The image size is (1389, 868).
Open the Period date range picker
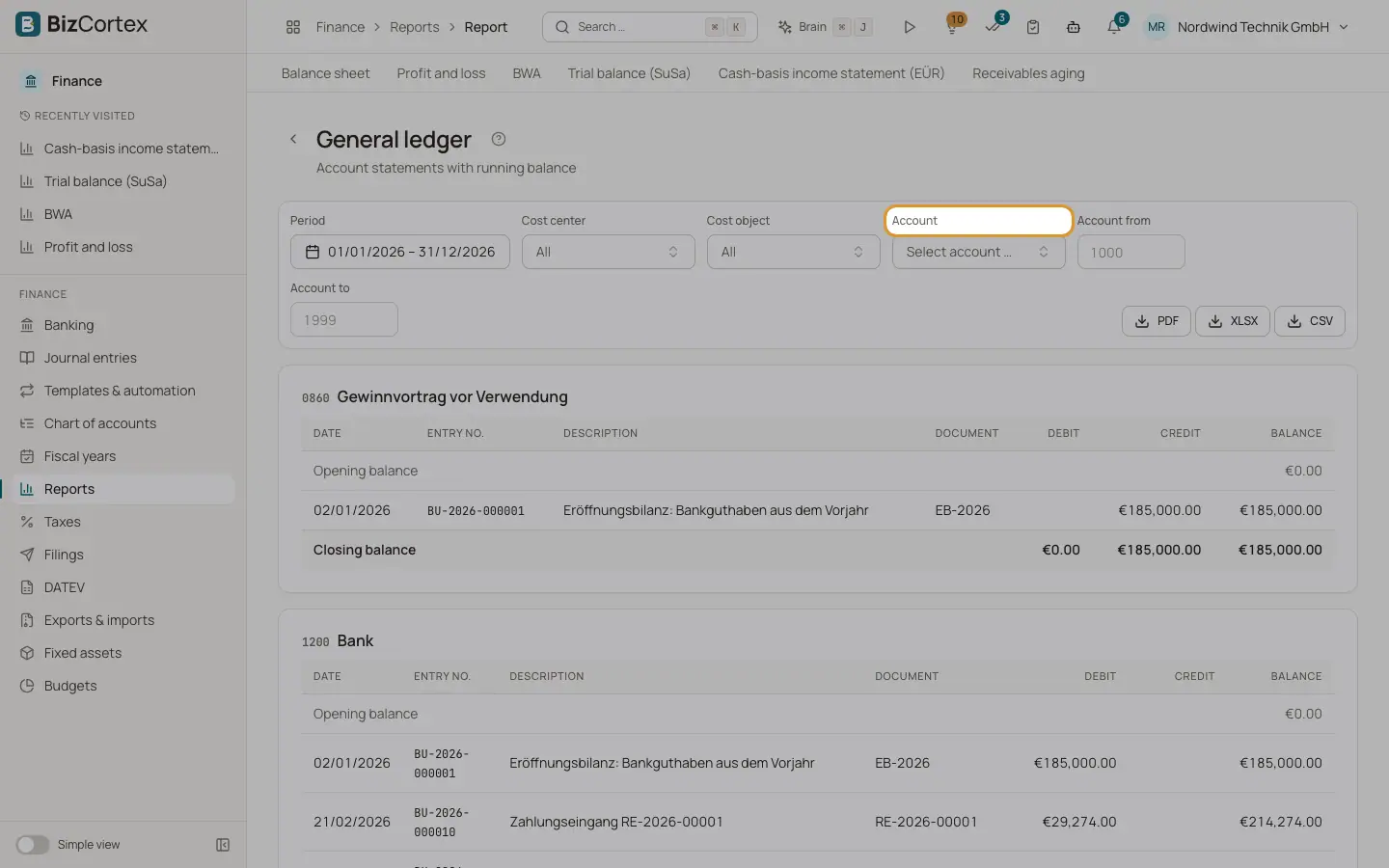click(399, 252)
